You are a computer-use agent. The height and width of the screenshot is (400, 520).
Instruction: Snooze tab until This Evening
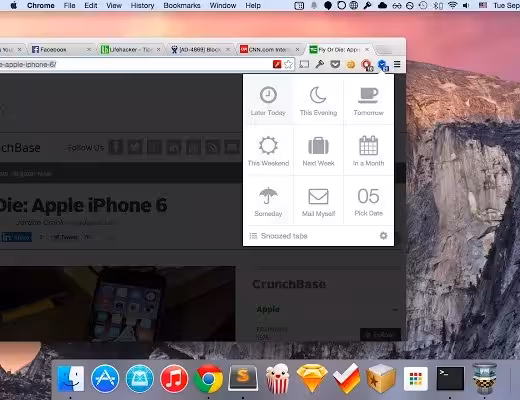click(x=318, y=101)
